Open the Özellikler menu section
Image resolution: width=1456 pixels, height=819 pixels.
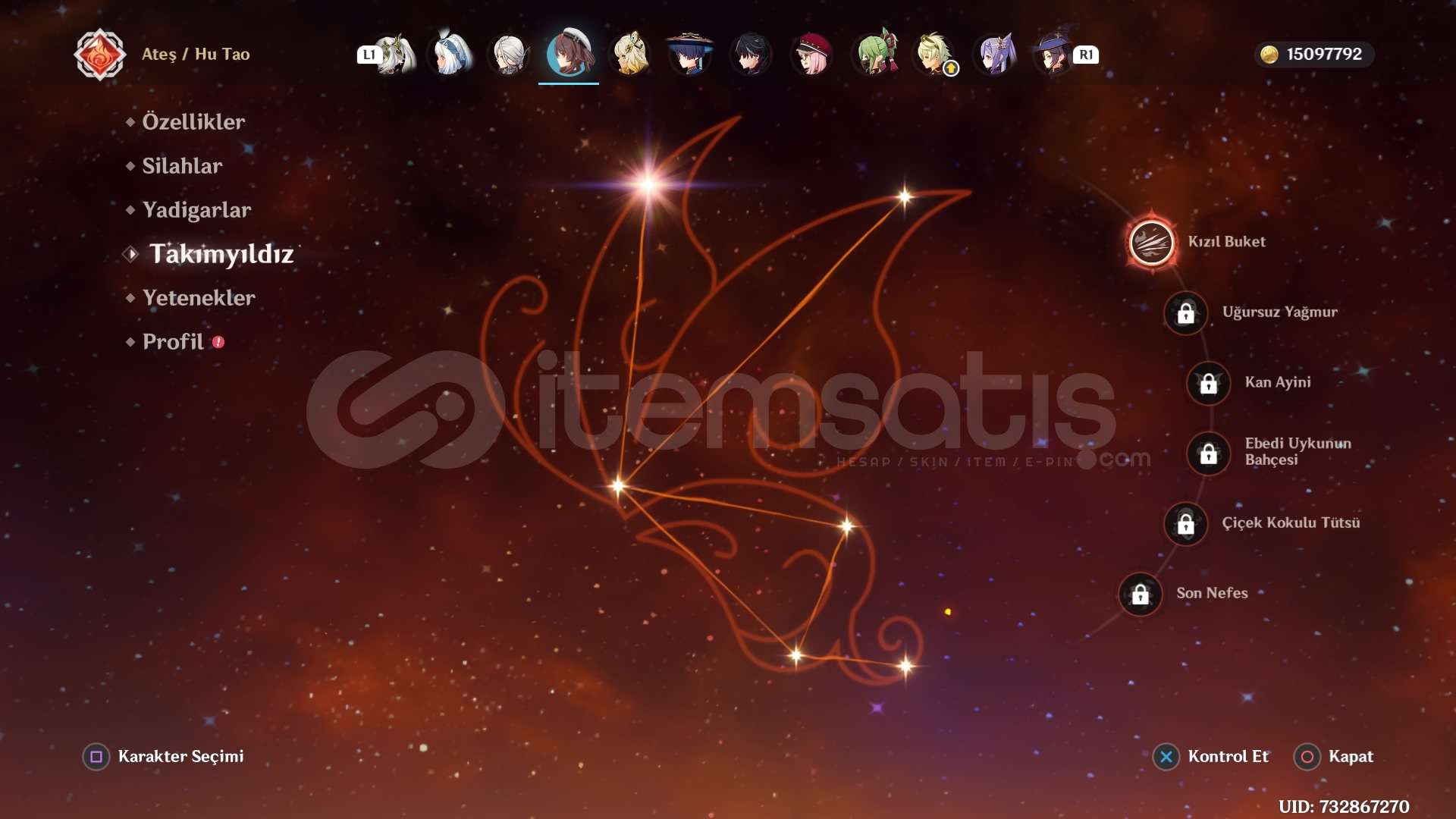point(193,122)
